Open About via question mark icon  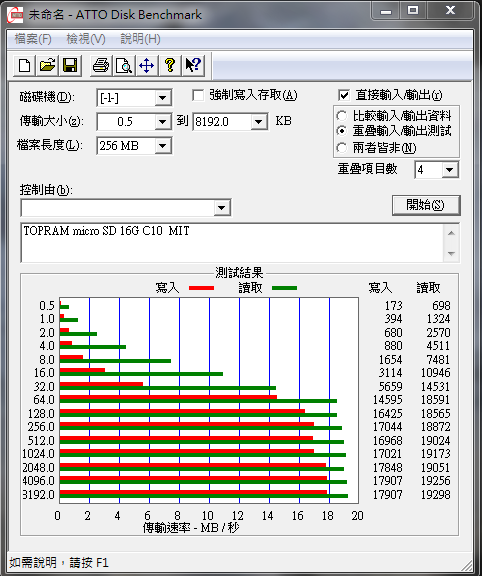pyautogui.click(x=169, y=66)
